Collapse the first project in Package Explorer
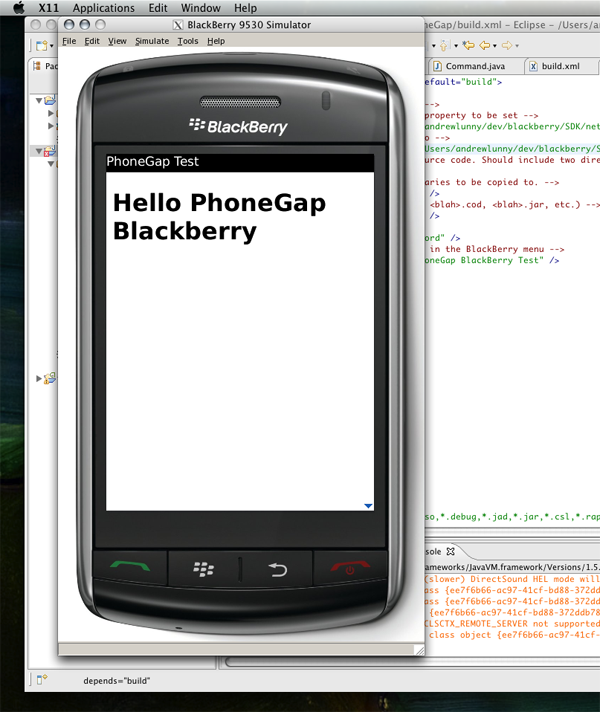Viewport: 600px width, 712px height. (x=39, y=100)
